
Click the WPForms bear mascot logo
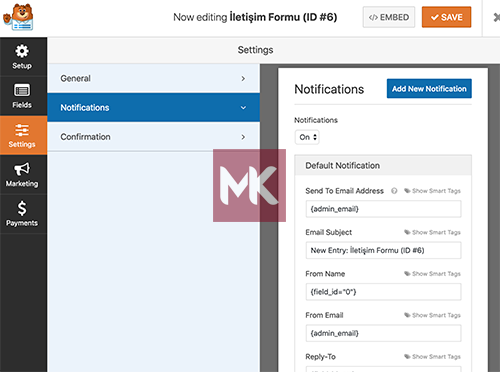(18, 17)
